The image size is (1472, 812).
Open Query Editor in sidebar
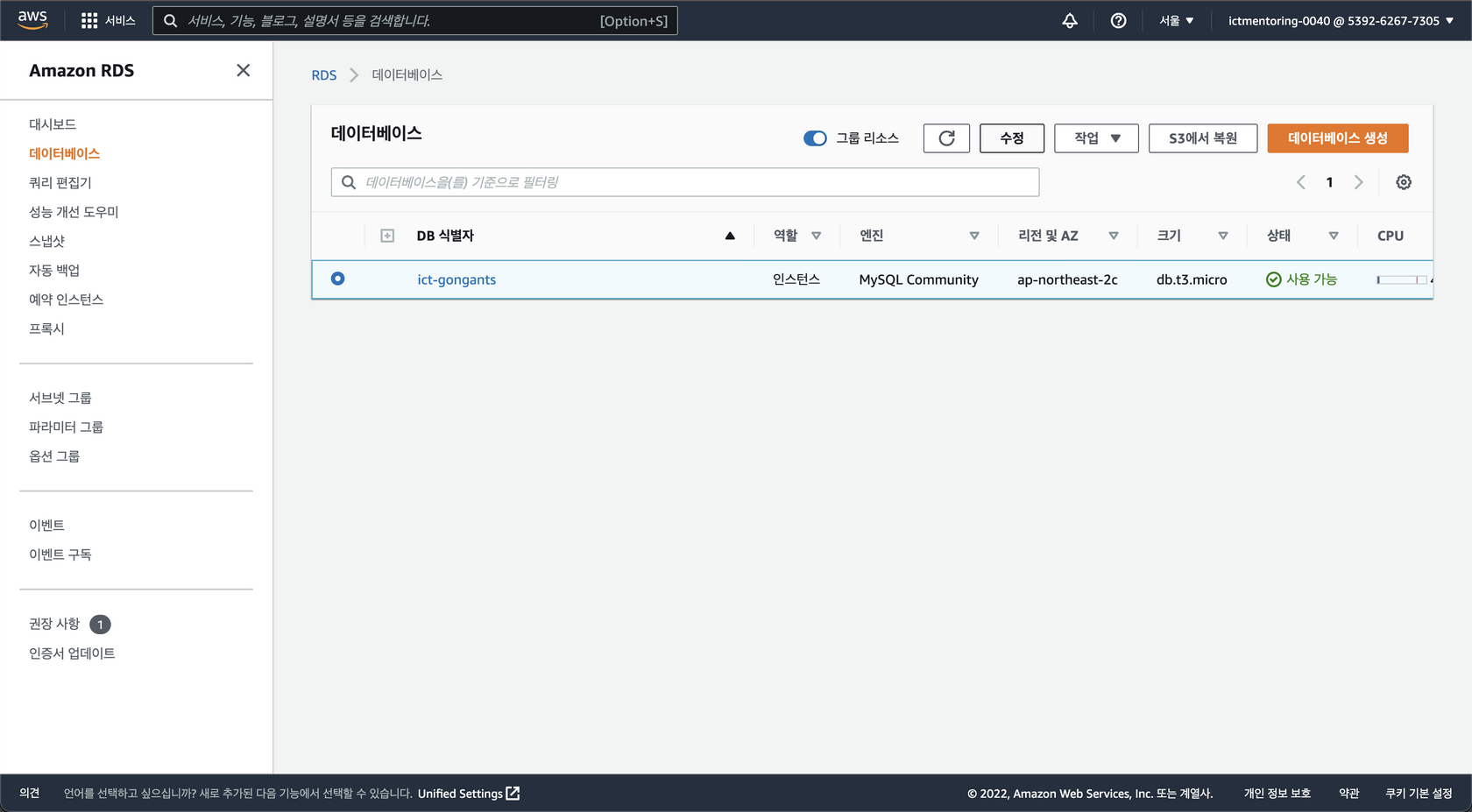(x=60, y=182)
